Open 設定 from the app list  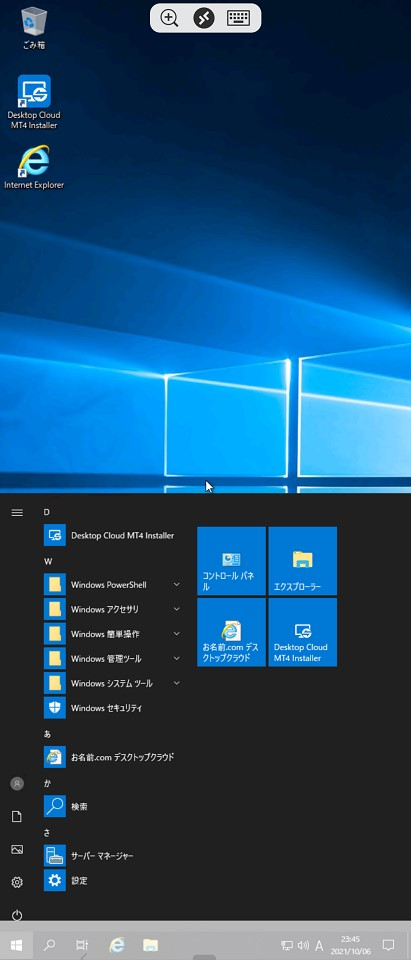click(x=113, y=880)
